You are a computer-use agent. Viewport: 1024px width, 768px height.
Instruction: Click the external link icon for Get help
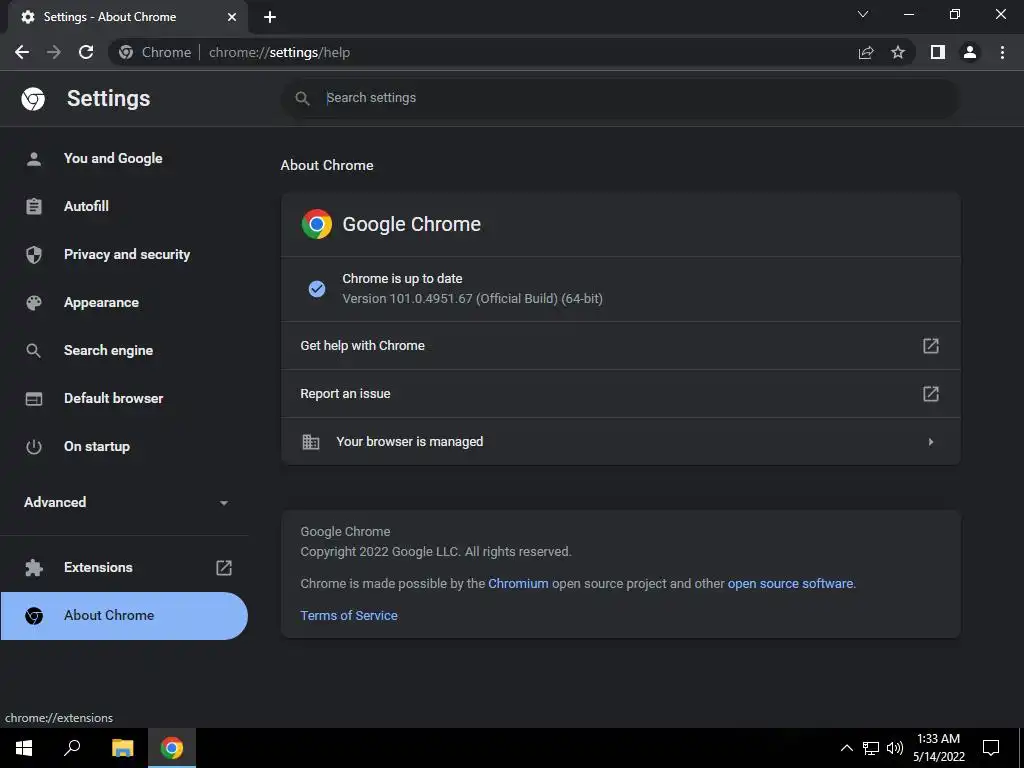click(x=931, y=345)
